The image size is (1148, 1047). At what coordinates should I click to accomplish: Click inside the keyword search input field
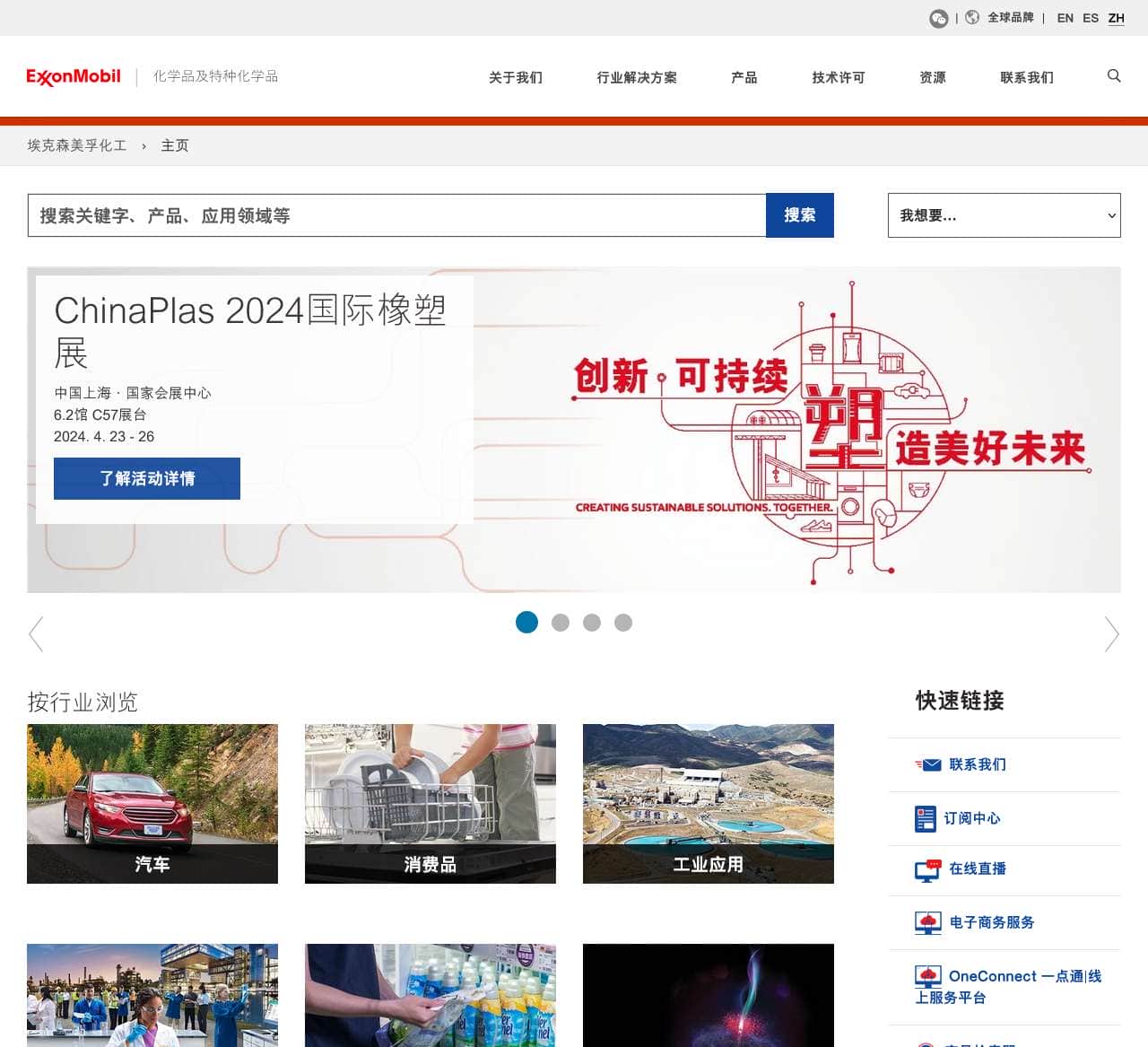pos(395,215)
